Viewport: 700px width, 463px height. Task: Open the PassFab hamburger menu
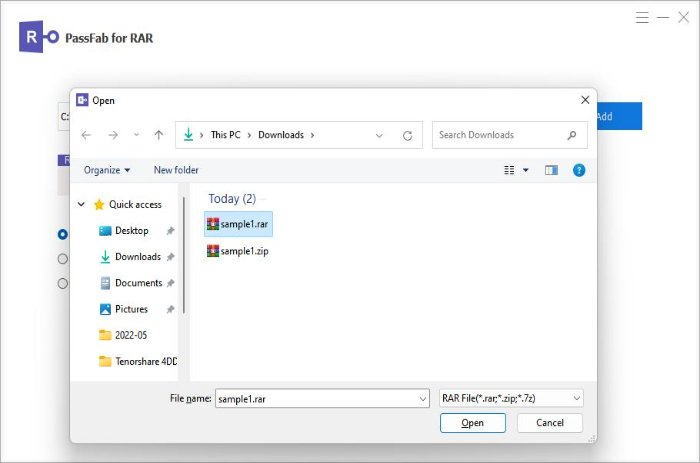click(x=642, y=17)
